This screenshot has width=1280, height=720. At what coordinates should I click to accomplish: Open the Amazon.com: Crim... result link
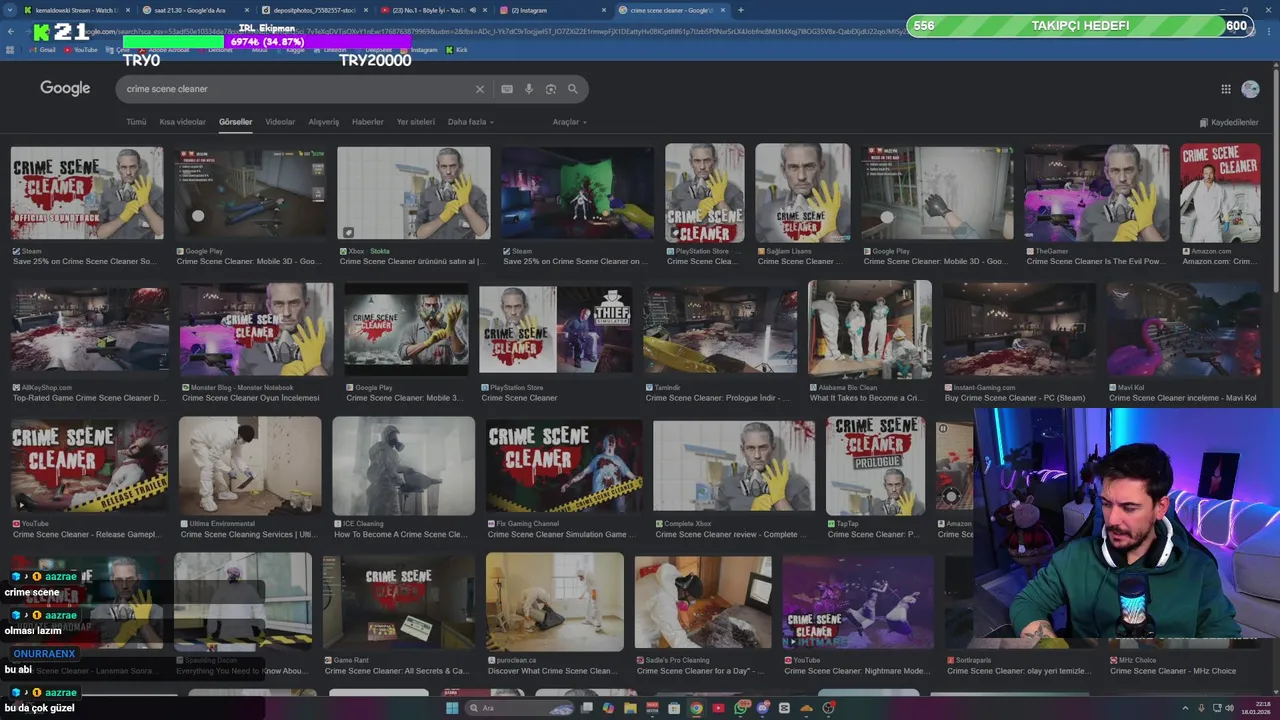point(1219,261)
